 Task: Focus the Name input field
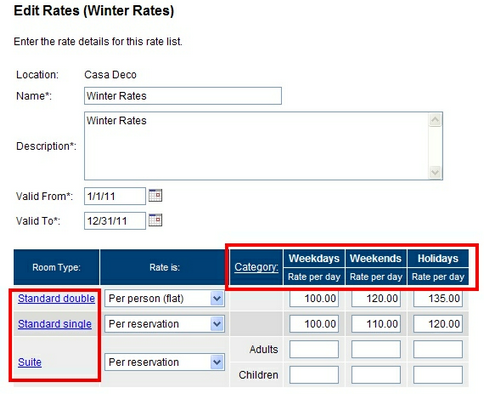183,96
